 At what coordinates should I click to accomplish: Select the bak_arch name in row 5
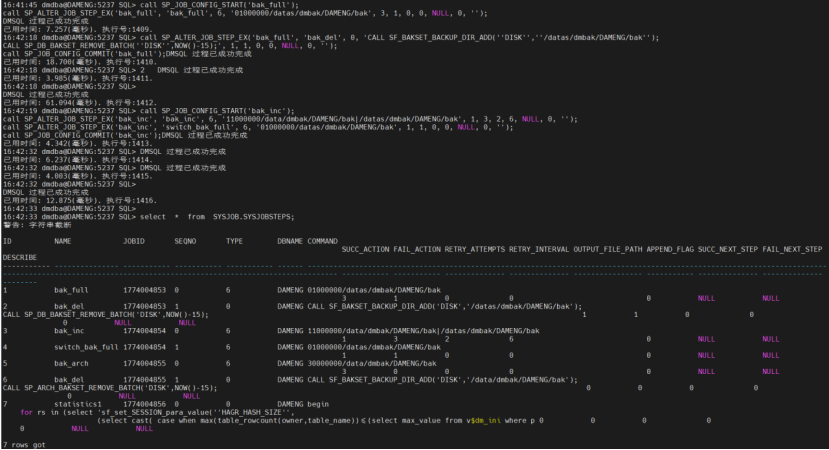coord(71,364)
